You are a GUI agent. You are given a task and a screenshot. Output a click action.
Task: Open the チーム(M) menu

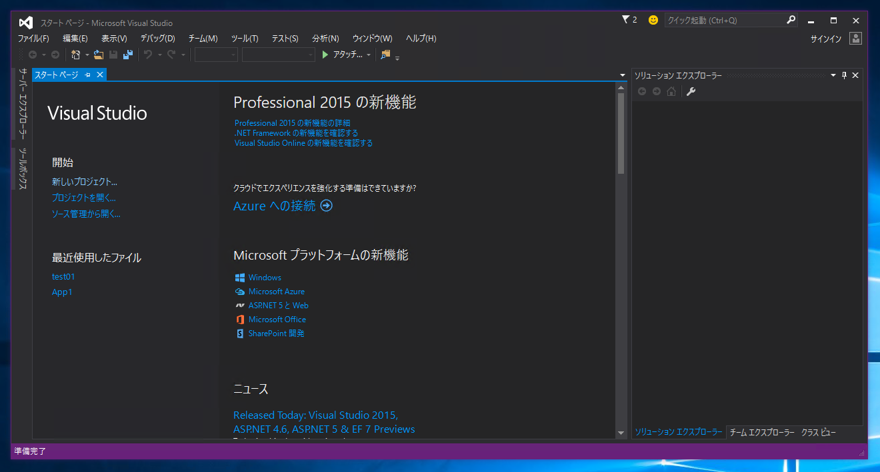point(203,39)
